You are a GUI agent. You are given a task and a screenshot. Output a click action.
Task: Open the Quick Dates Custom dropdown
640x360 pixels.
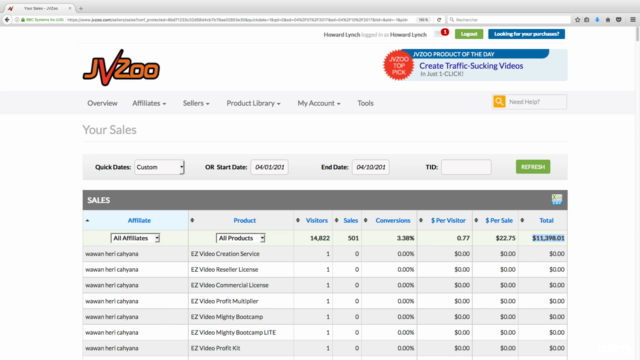point(160,167)
